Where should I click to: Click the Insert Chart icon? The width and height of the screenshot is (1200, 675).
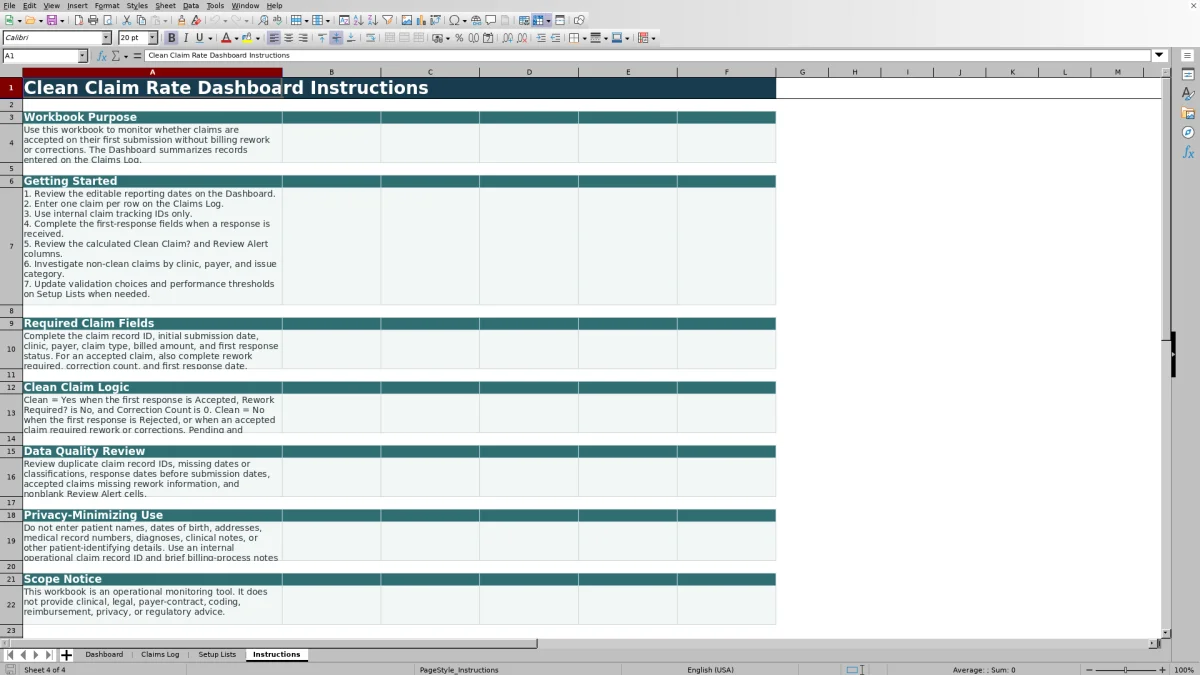[x=421, y=20]
